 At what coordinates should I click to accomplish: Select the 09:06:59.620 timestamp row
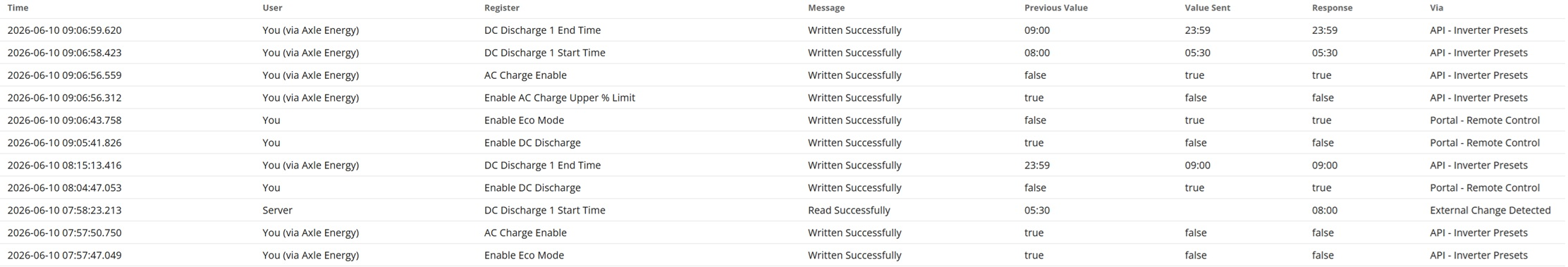(783, 30)
